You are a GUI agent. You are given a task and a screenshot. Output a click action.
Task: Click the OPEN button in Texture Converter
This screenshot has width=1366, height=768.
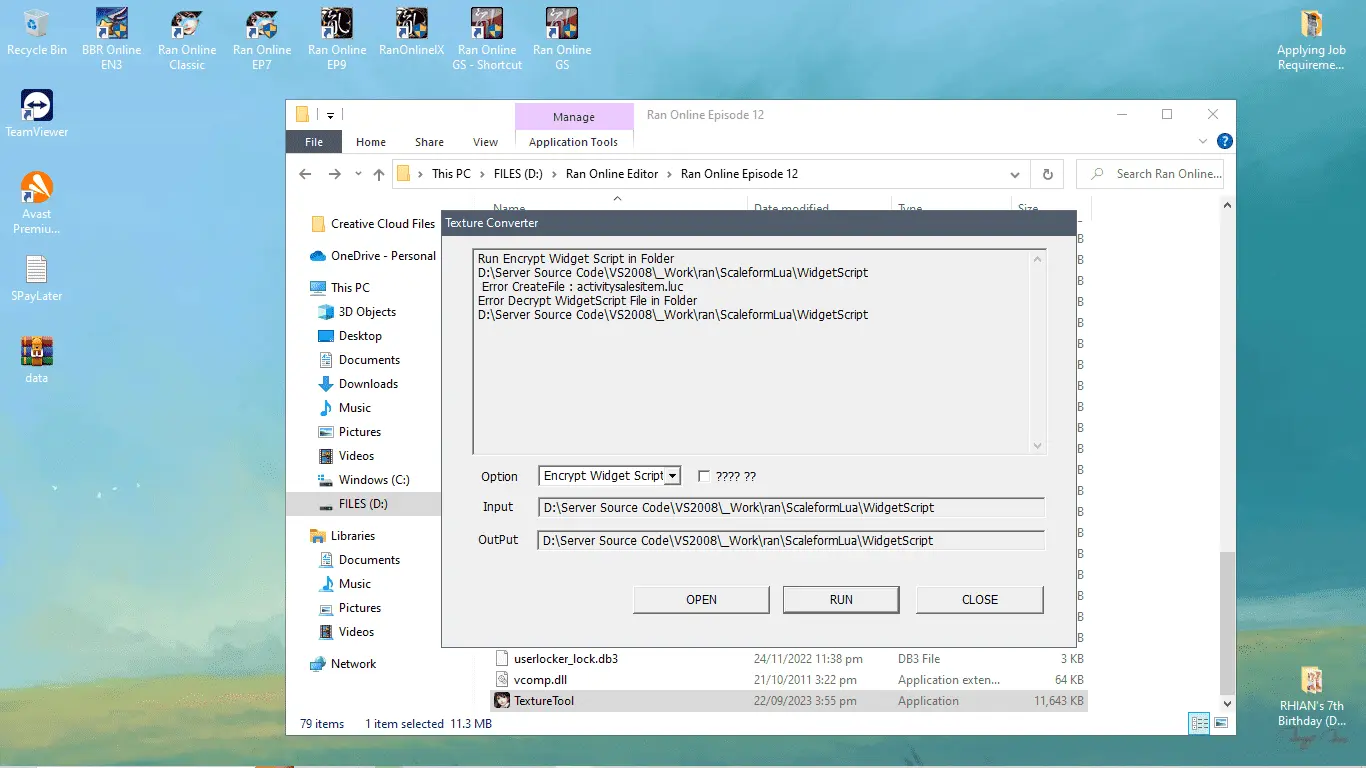pos(701,600)
